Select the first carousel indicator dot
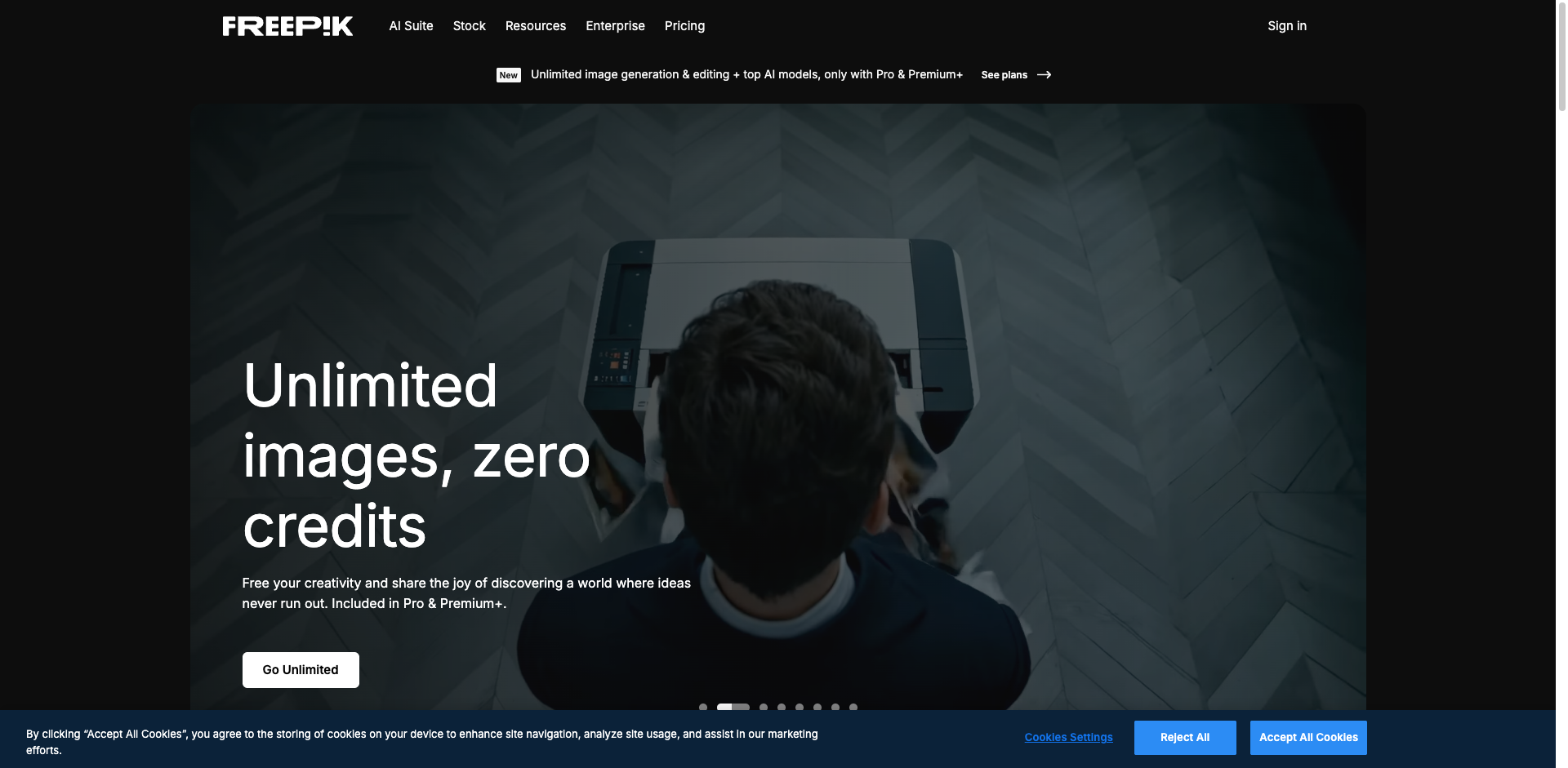The width and height of the screenshot is (1568, 768). 703,707
